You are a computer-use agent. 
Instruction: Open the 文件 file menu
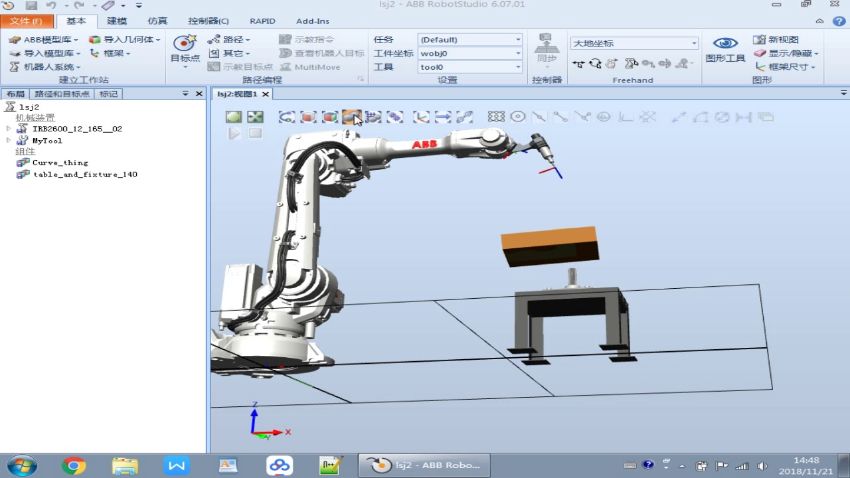27,21
